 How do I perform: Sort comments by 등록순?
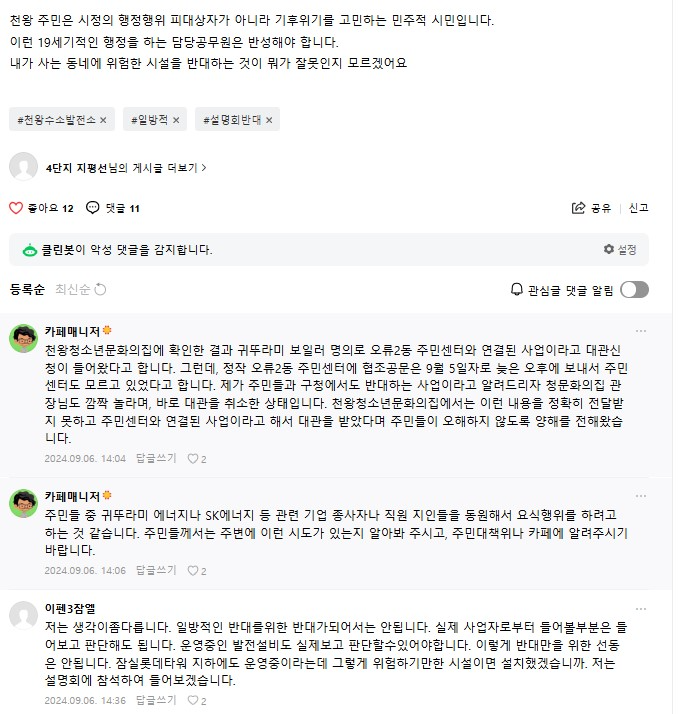point(27,290)
